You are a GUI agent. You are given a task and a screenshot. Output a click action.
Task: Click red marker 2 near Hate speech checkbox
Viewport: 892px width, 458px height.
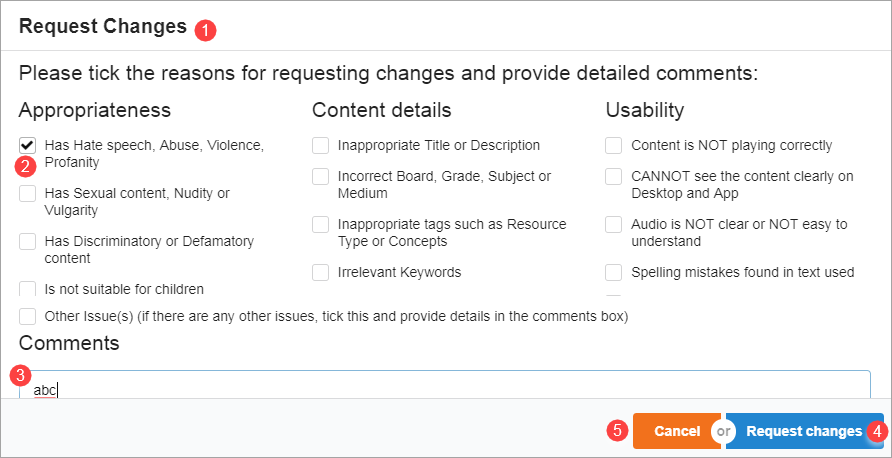pyautogui.click(x=28, y=166)
